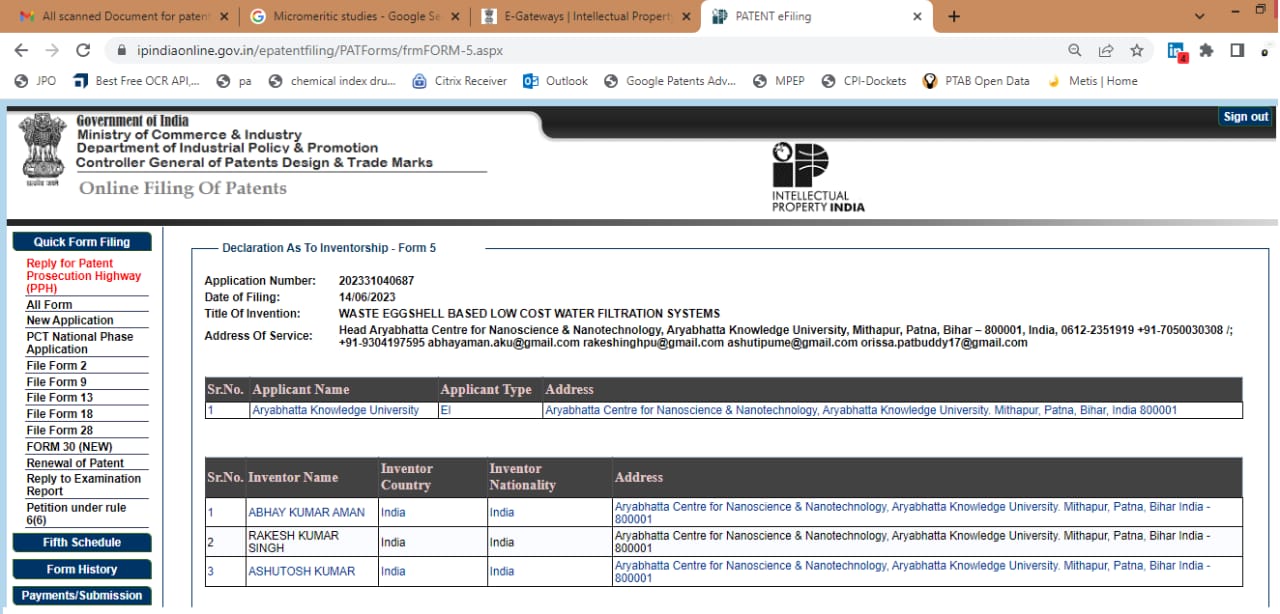Click the Sign out button
Screen dimensions: 1280x614
(x=1245, y=117)
